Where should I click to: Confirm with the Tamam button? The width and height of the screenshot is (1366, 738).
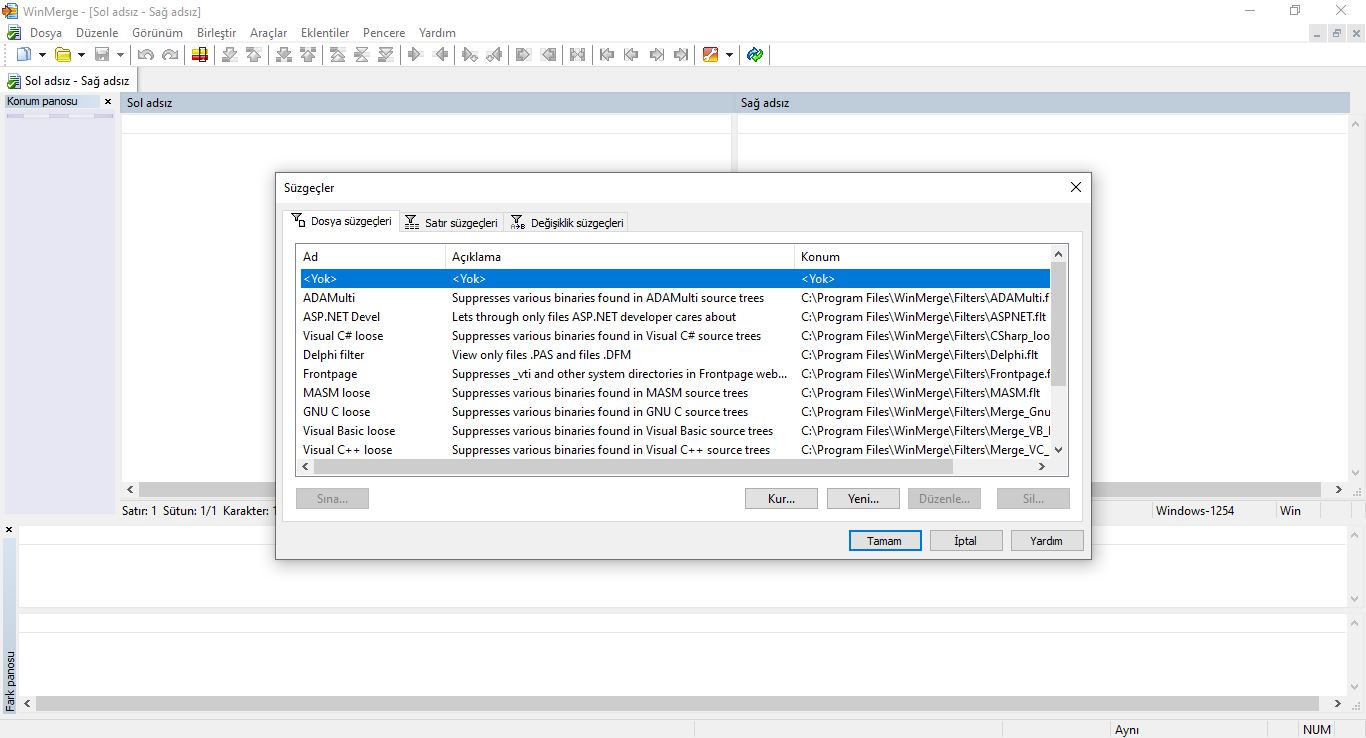pyautogui.click(x=884, y=540)
